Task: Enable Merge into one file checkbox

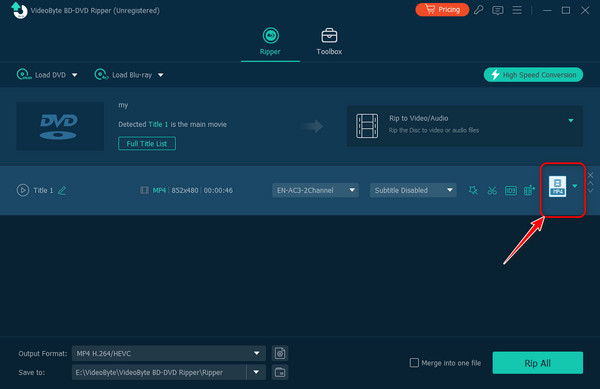Action: point(414,363)
